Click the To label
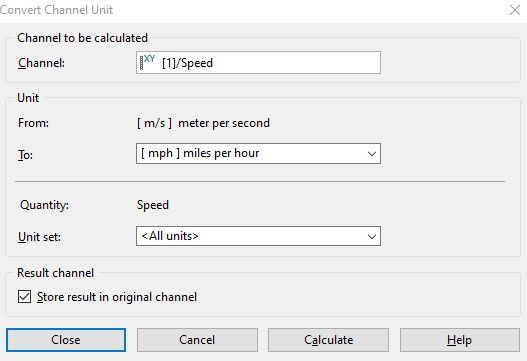Viewport: 527px width, 361px height. click(25, 155)
